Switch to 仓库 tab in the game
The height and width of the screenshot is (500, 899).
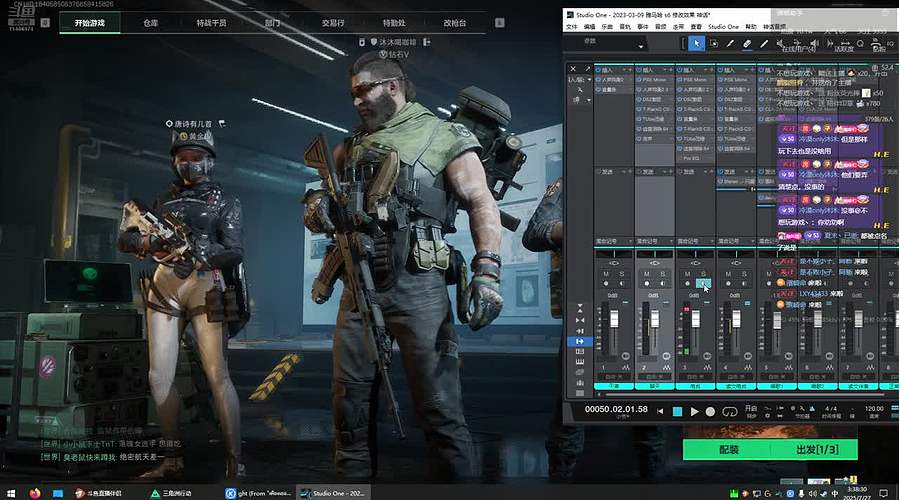(x=150, y=23)
